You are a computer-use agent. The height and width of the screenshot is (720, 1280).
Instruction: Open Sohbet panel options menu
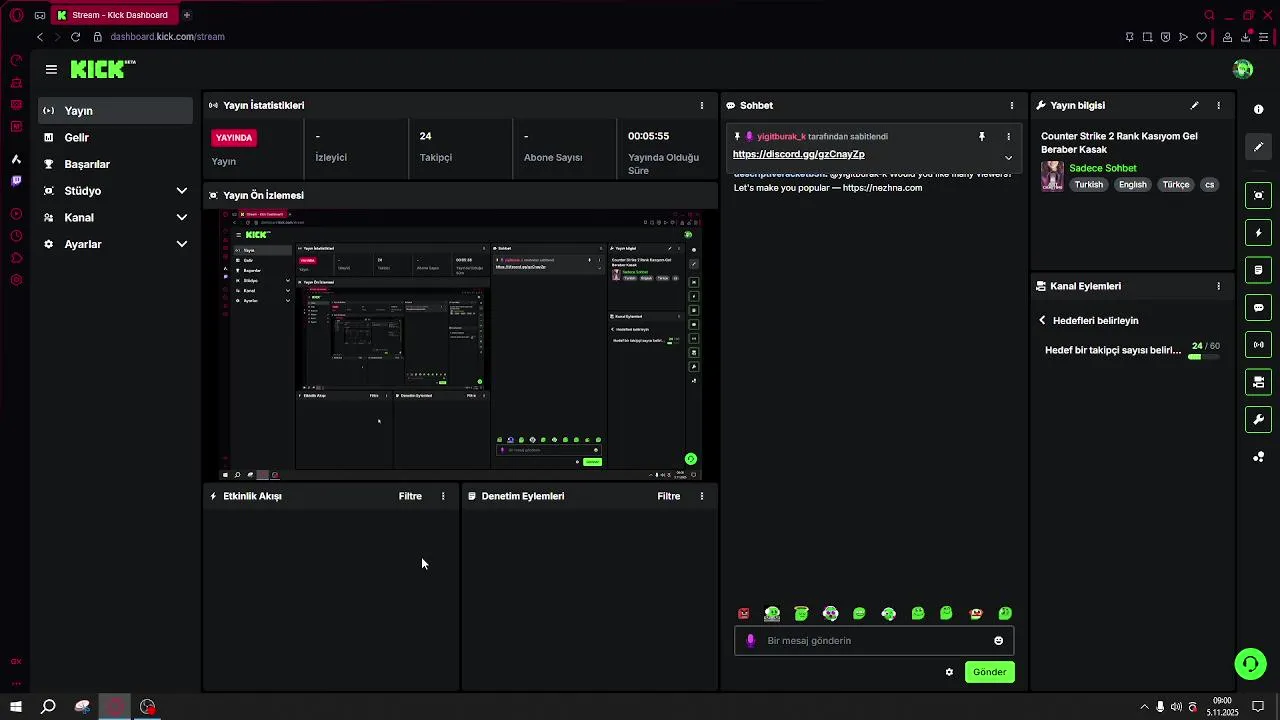pos(1011,105)
